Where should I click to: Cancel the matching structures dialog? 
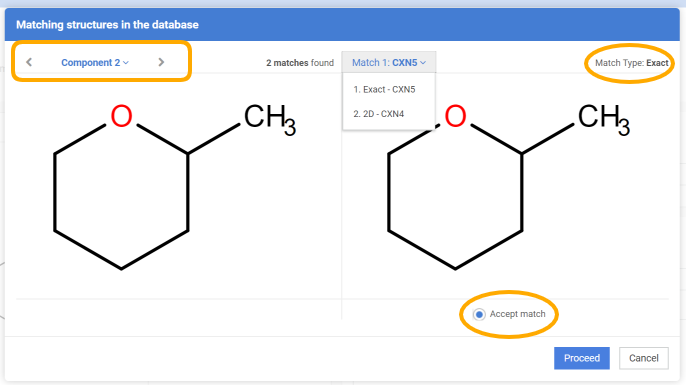644,358
